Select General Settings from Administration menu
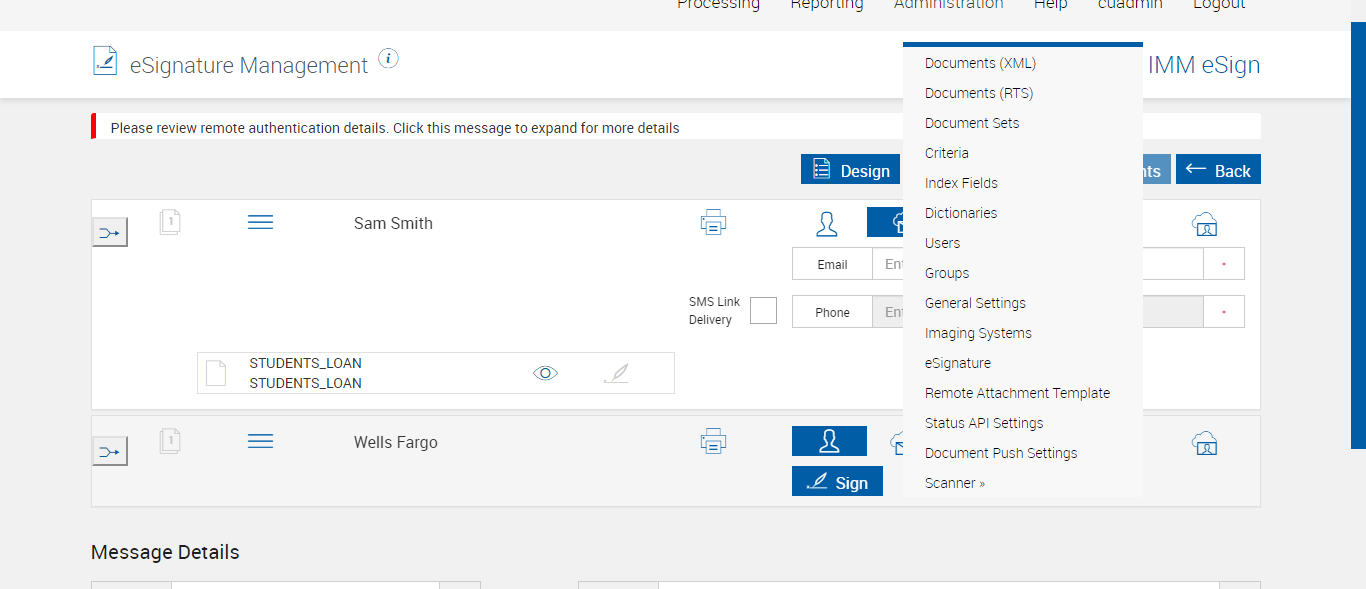 click(975, 303)
